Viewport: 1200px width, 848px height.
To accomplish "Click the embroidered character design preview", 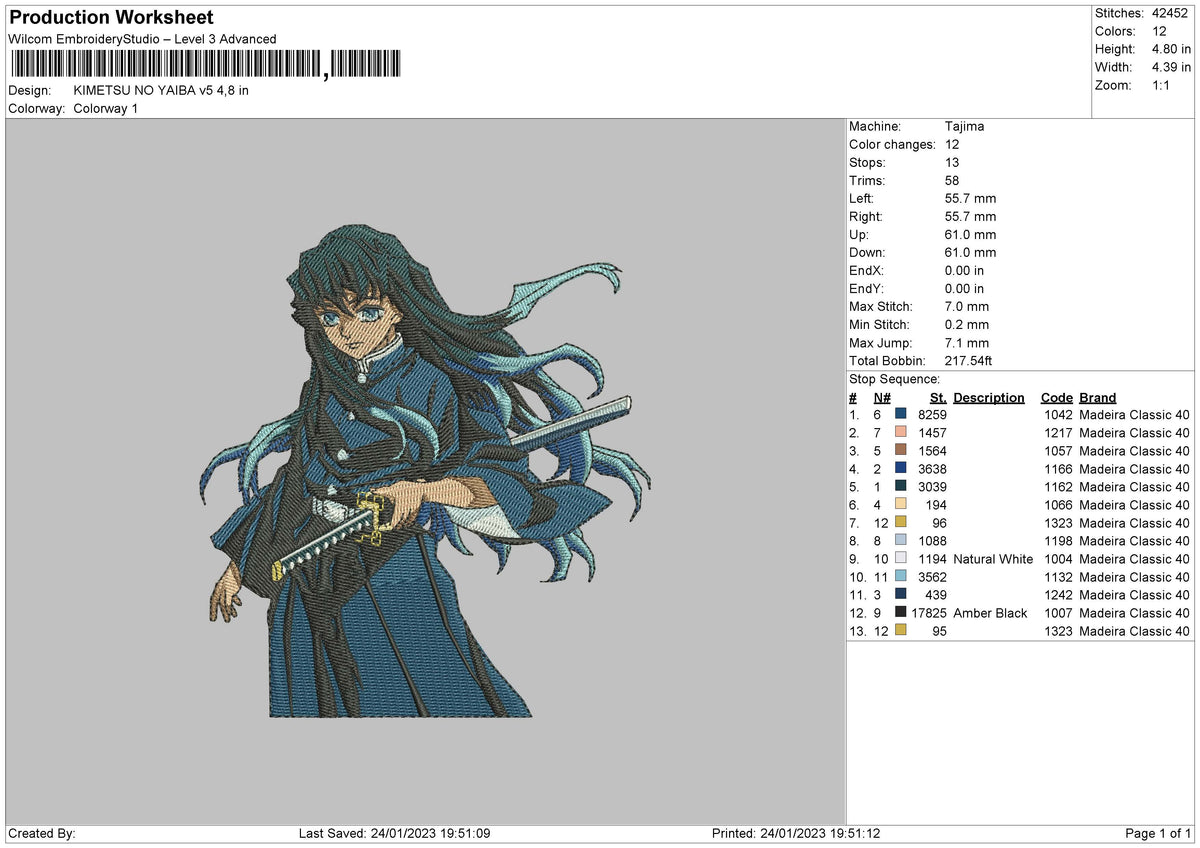I will (425, 470).
